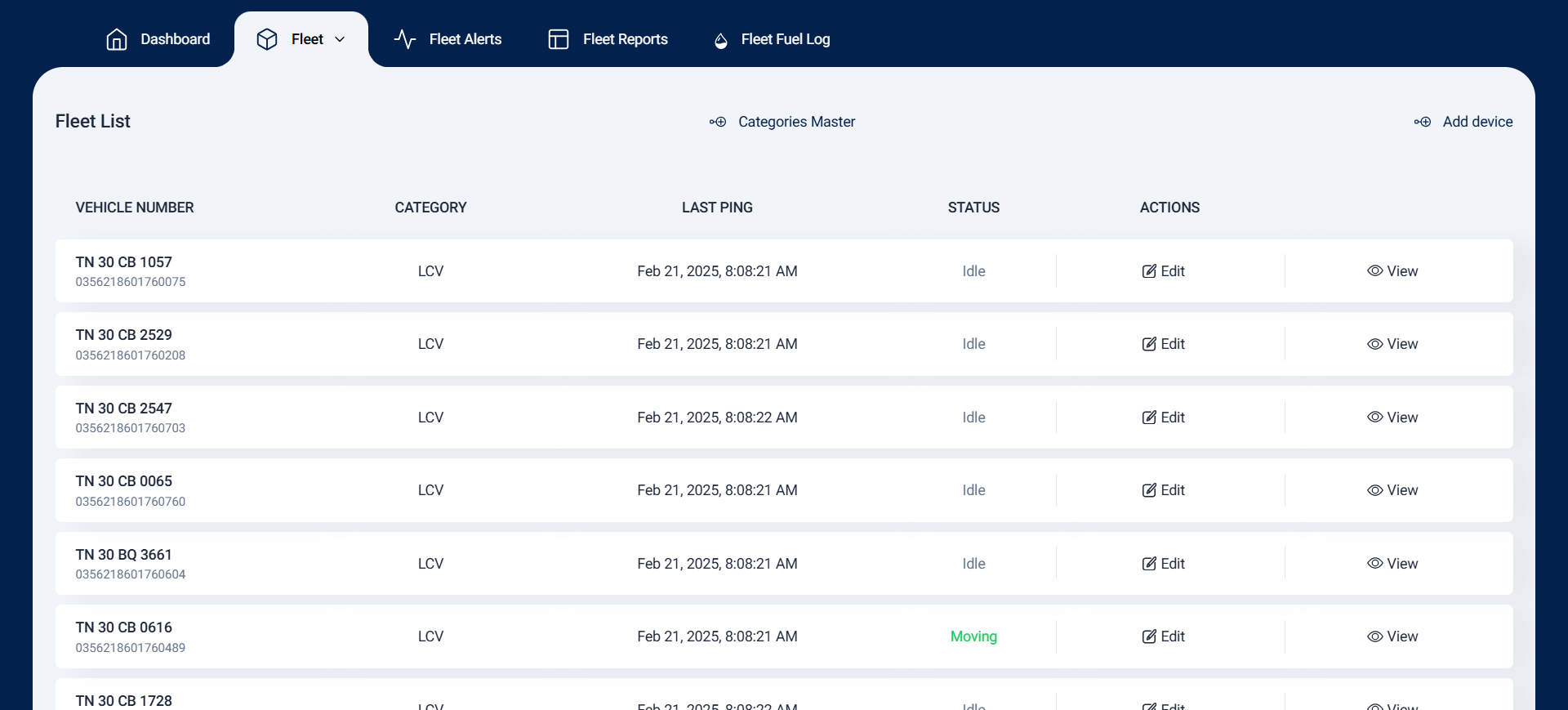Expand the Fleet tab dropdown chevron
The image size is (1568, 710).
340,39
